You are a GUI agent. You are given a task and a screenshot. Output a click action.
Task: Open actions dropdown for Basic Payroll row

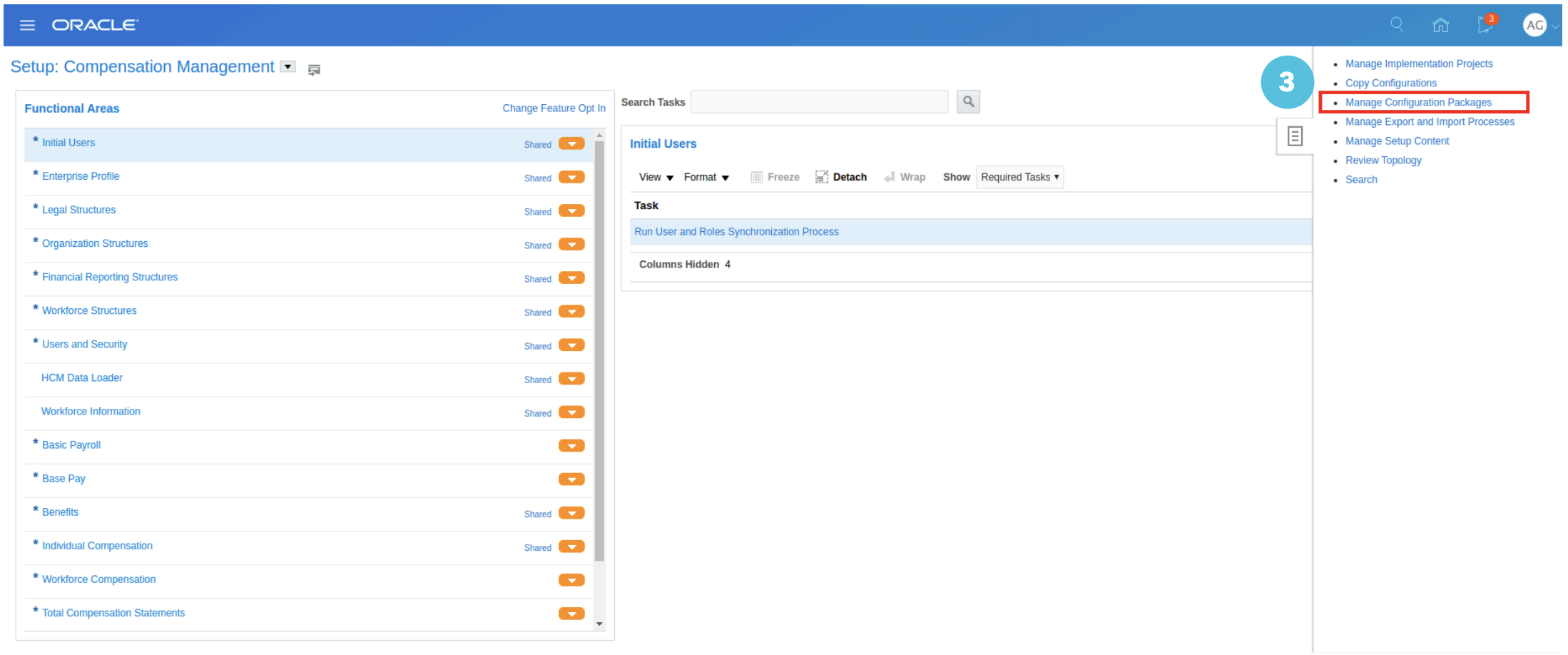point(571,445)
